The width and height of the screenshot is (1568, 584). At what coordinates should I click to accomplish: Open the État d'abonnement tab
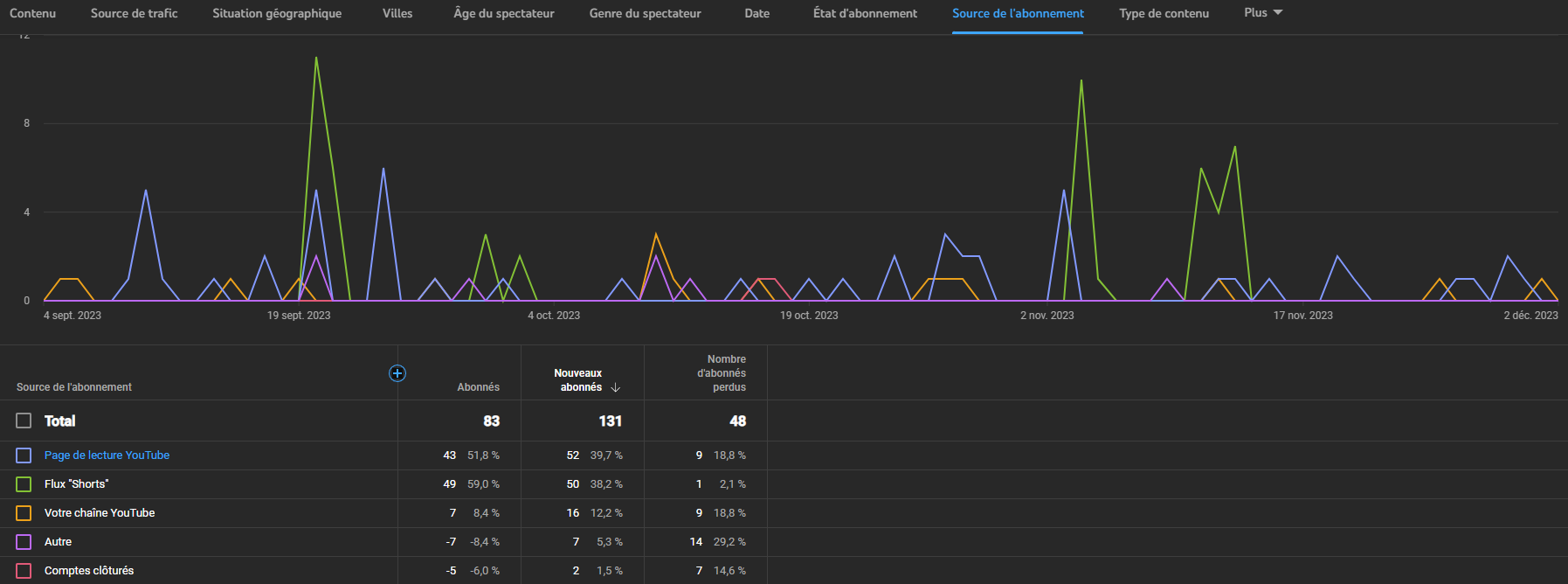click(865, 13)
